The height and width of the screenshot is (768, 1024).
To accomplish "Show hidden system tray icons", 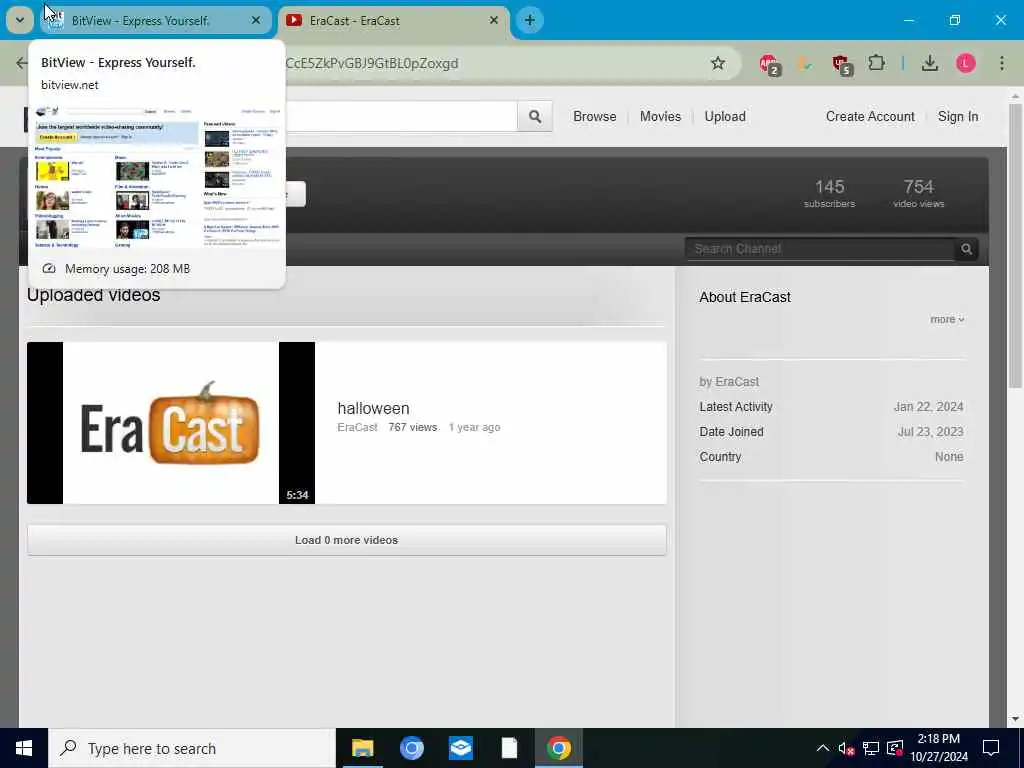I will click(823, 748).
